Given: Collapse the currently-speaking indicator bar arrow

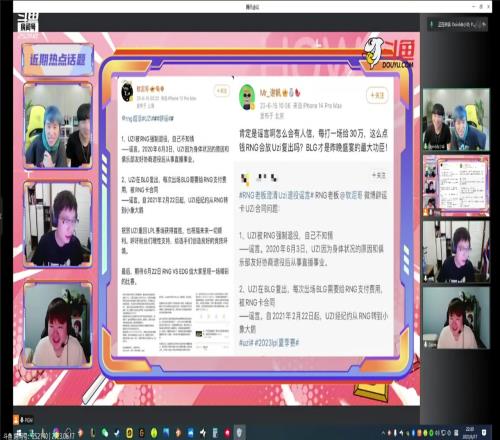Looking at the screenshot, I should pyautogui.click(x=484, y=24).
